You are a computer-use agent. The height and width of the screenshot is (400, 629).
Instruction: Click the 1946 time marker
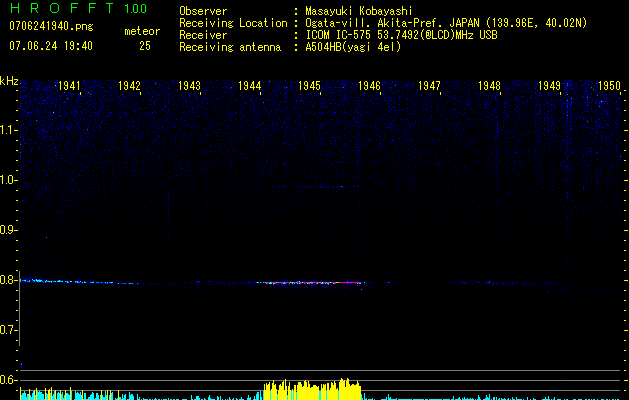(369, 86)
